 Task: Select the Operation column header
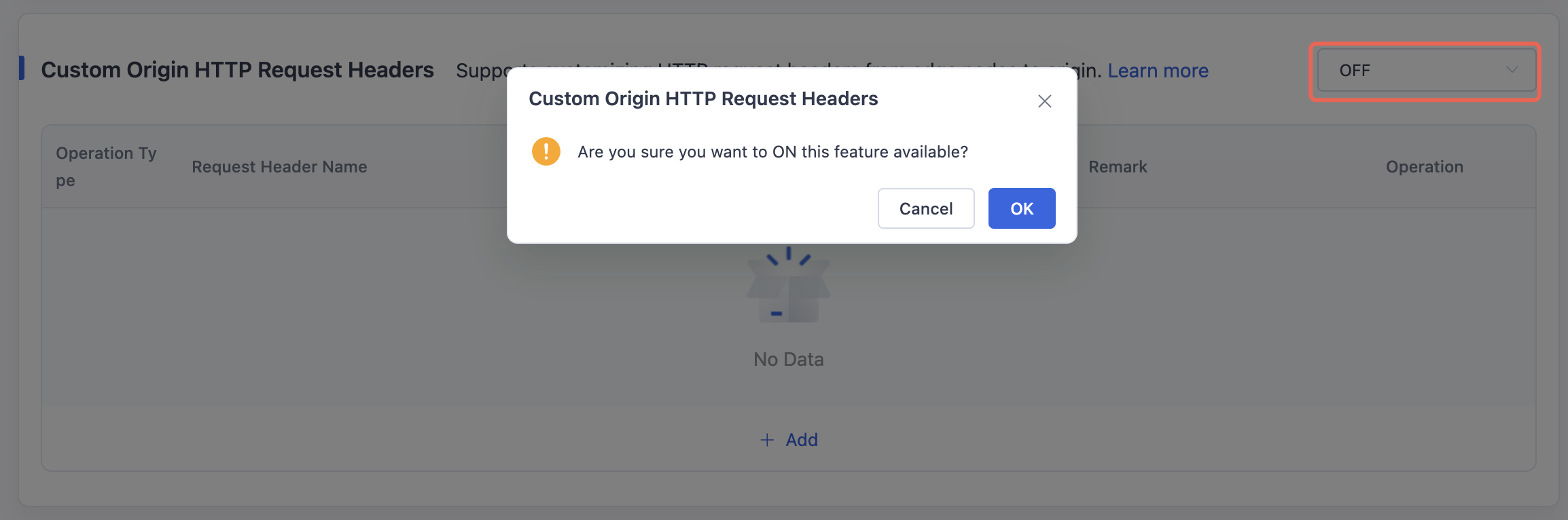(x=1425, y=167)
